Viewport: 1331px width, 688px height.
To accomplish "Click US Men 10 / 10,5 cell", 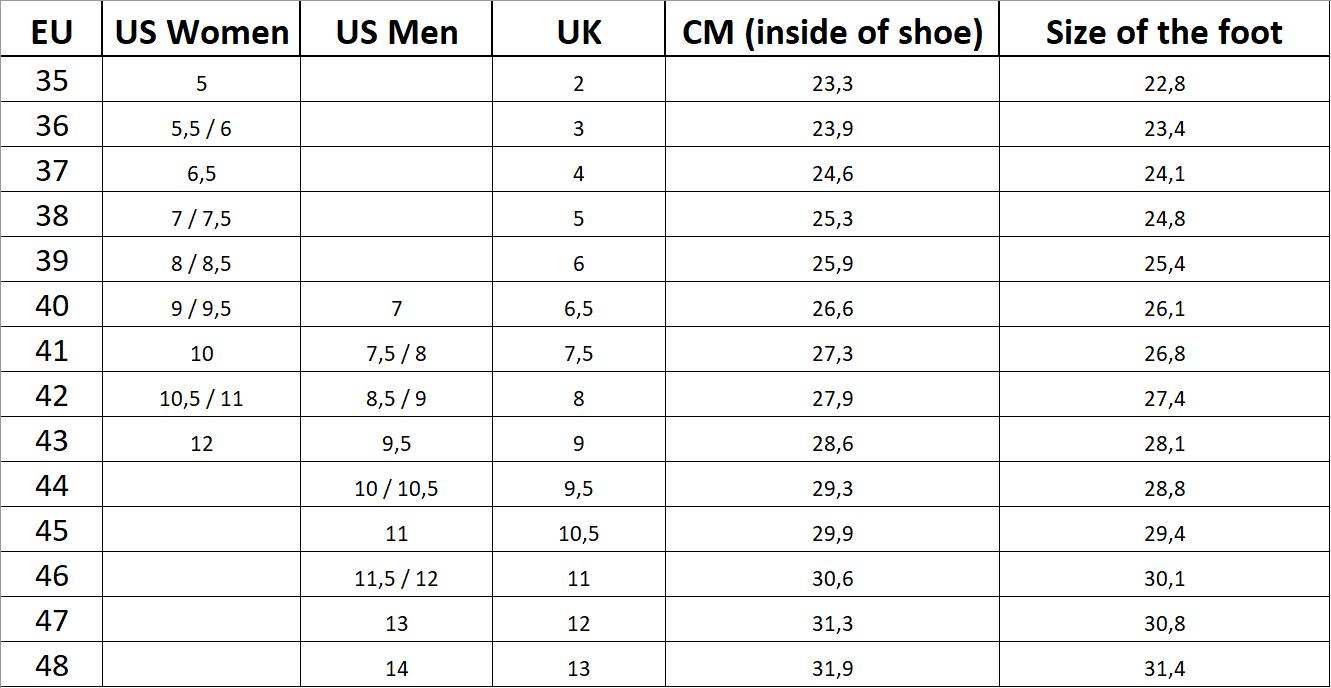I will coord(396,489).
